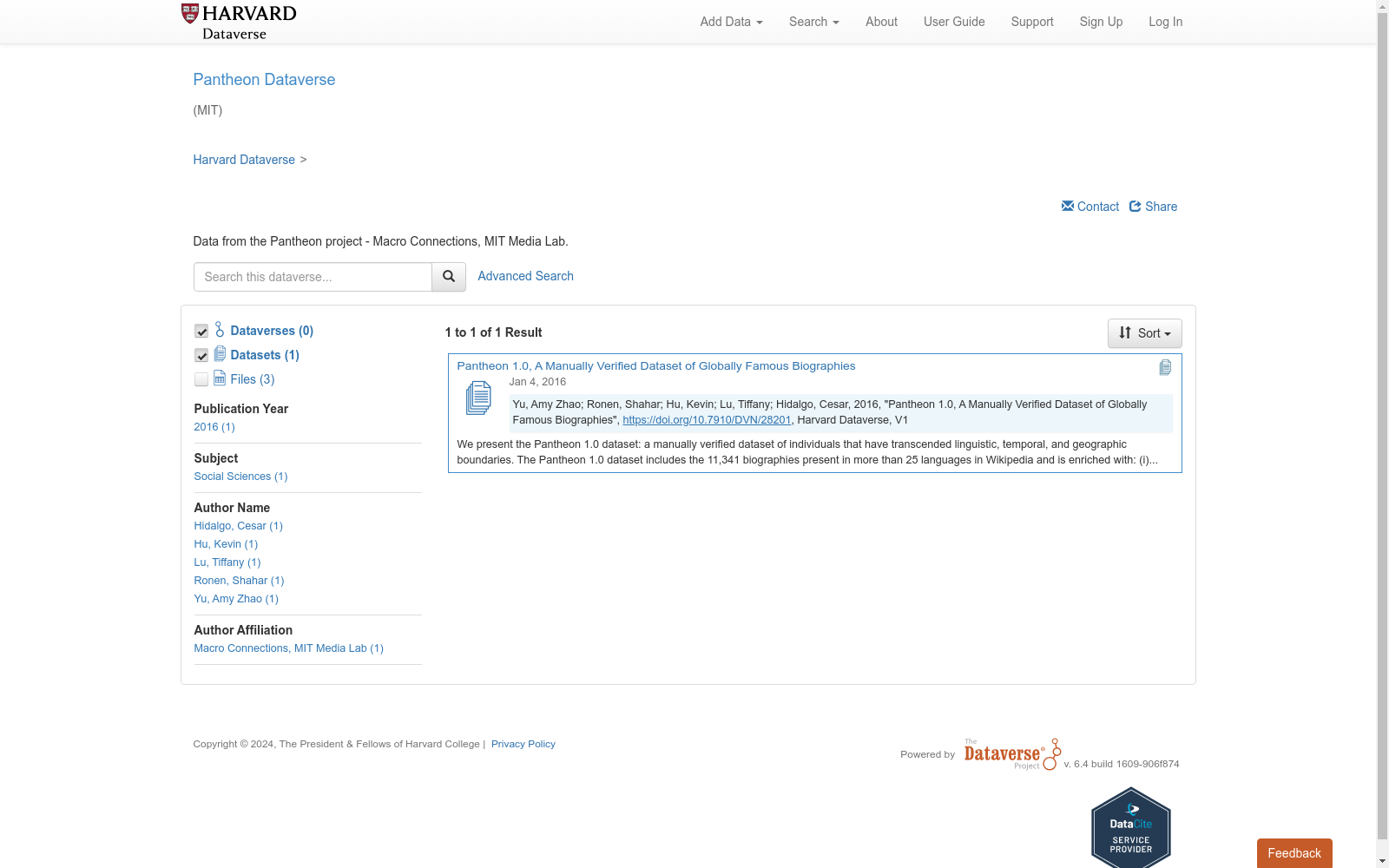
Task: Click the dataset description paragraph
Action: (x=807, y=452)
